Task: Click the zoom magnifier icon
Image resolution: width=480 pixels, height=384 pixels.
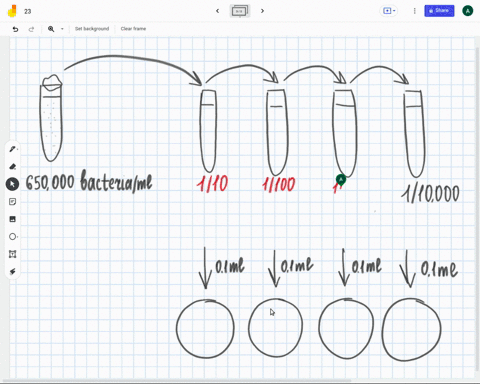Action: coord(51,29)
